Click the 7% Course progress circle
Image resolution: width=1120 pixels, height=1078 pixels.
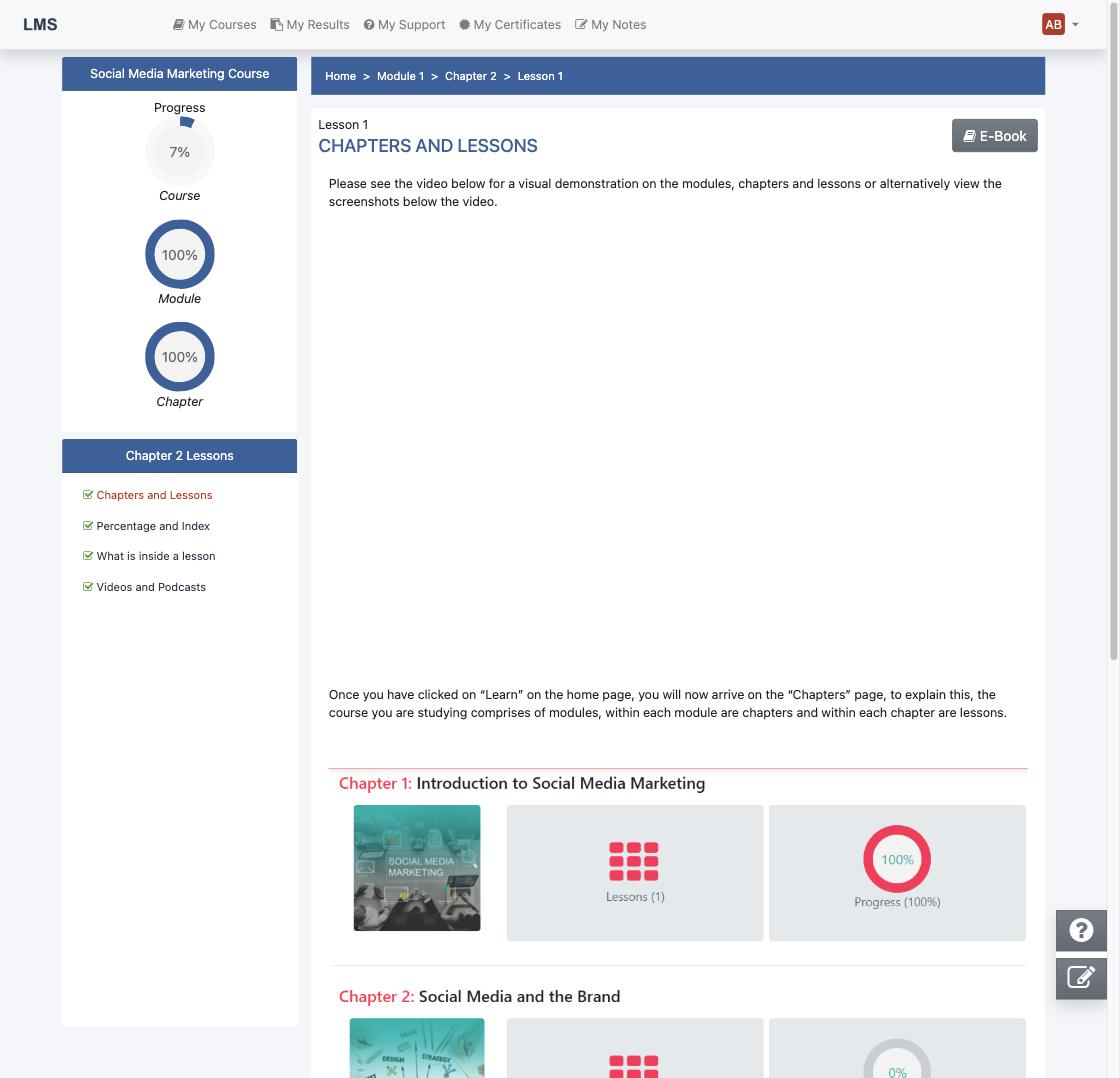tap(179, 151)
